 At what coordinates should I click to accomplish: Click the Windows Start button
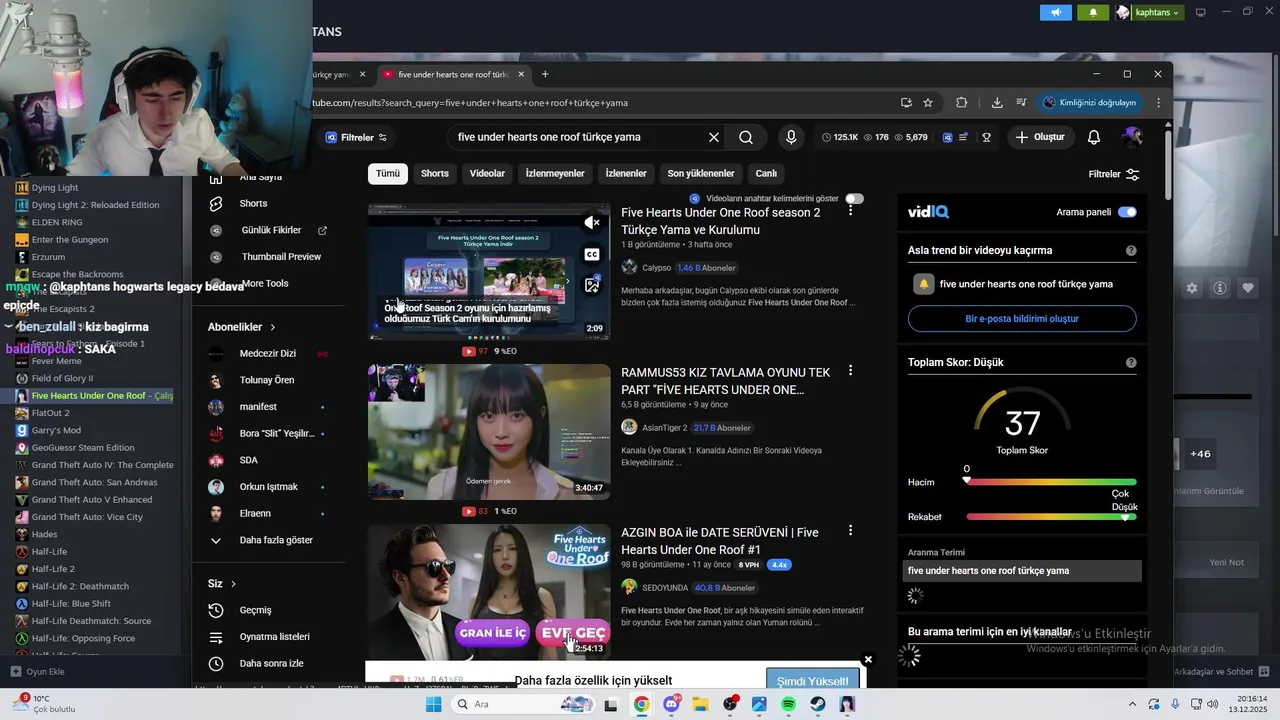point(433,705)
